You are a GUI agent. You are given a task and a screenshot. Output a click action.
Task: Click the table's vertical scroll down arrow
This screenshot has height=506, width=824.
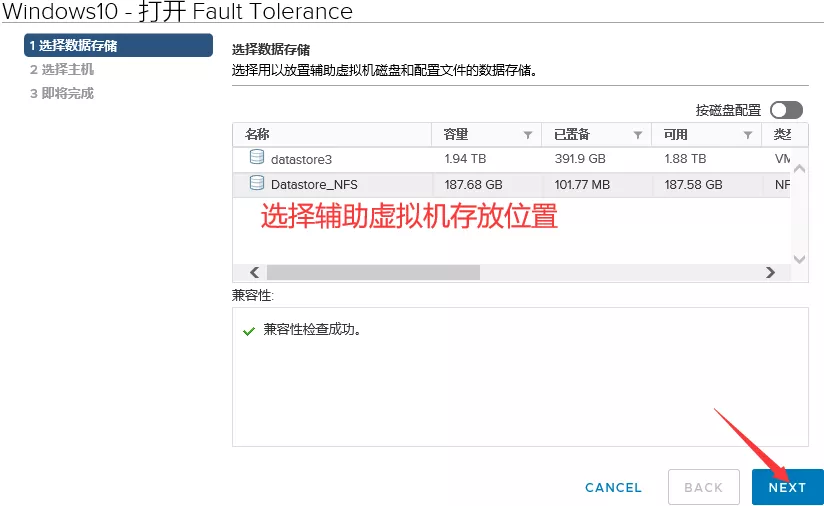798,258
